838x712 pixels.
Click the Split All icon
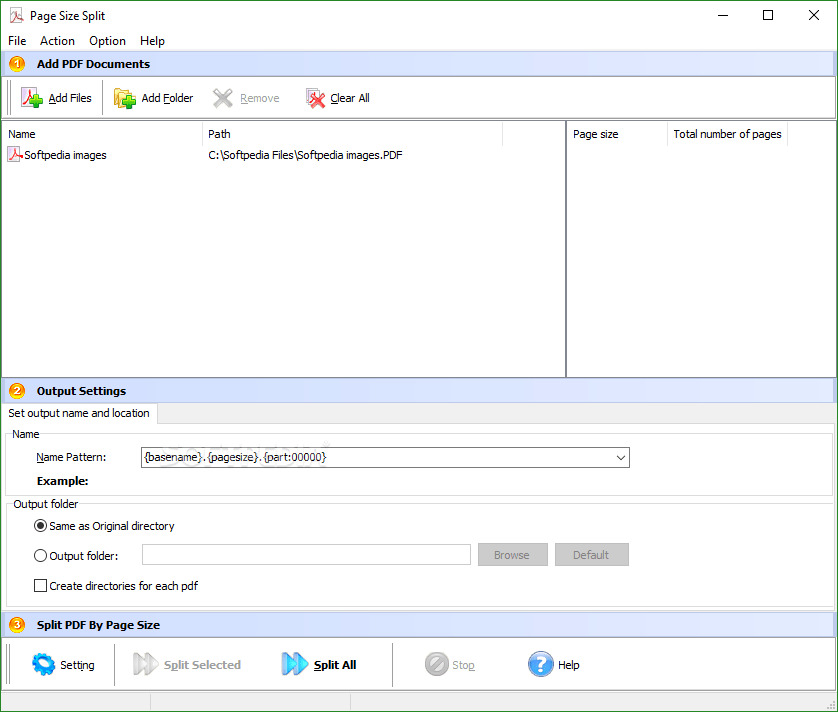tap(296, 664)
